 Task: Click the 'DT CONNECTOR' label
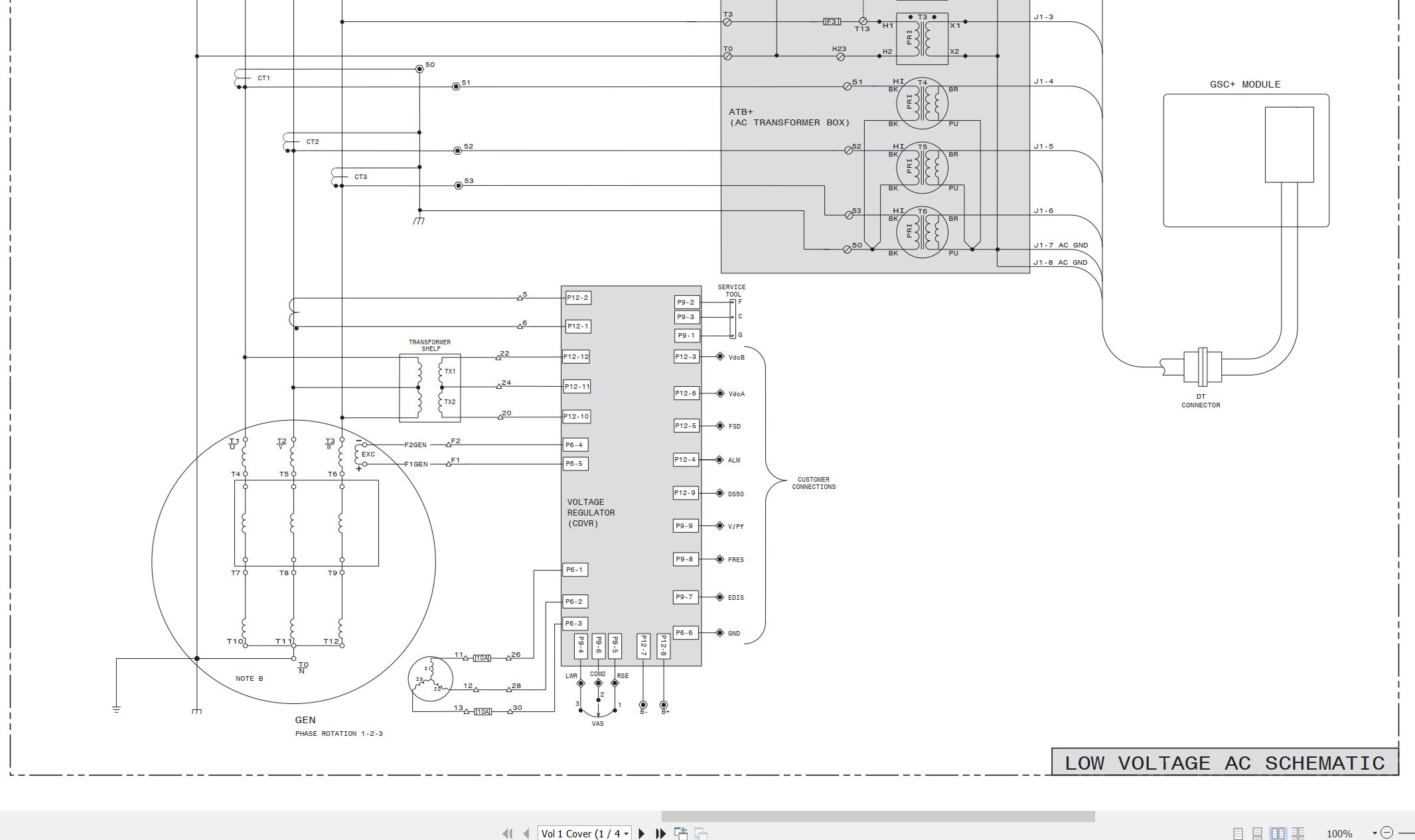[1201, 401]
